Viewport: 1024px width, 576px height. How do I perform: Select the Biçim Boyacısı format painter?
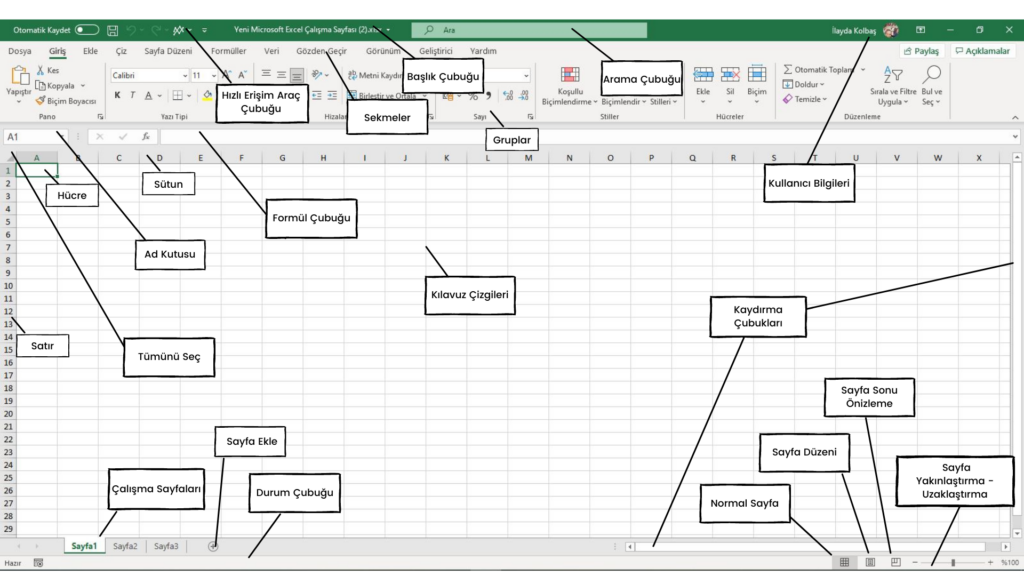(65, 101)
